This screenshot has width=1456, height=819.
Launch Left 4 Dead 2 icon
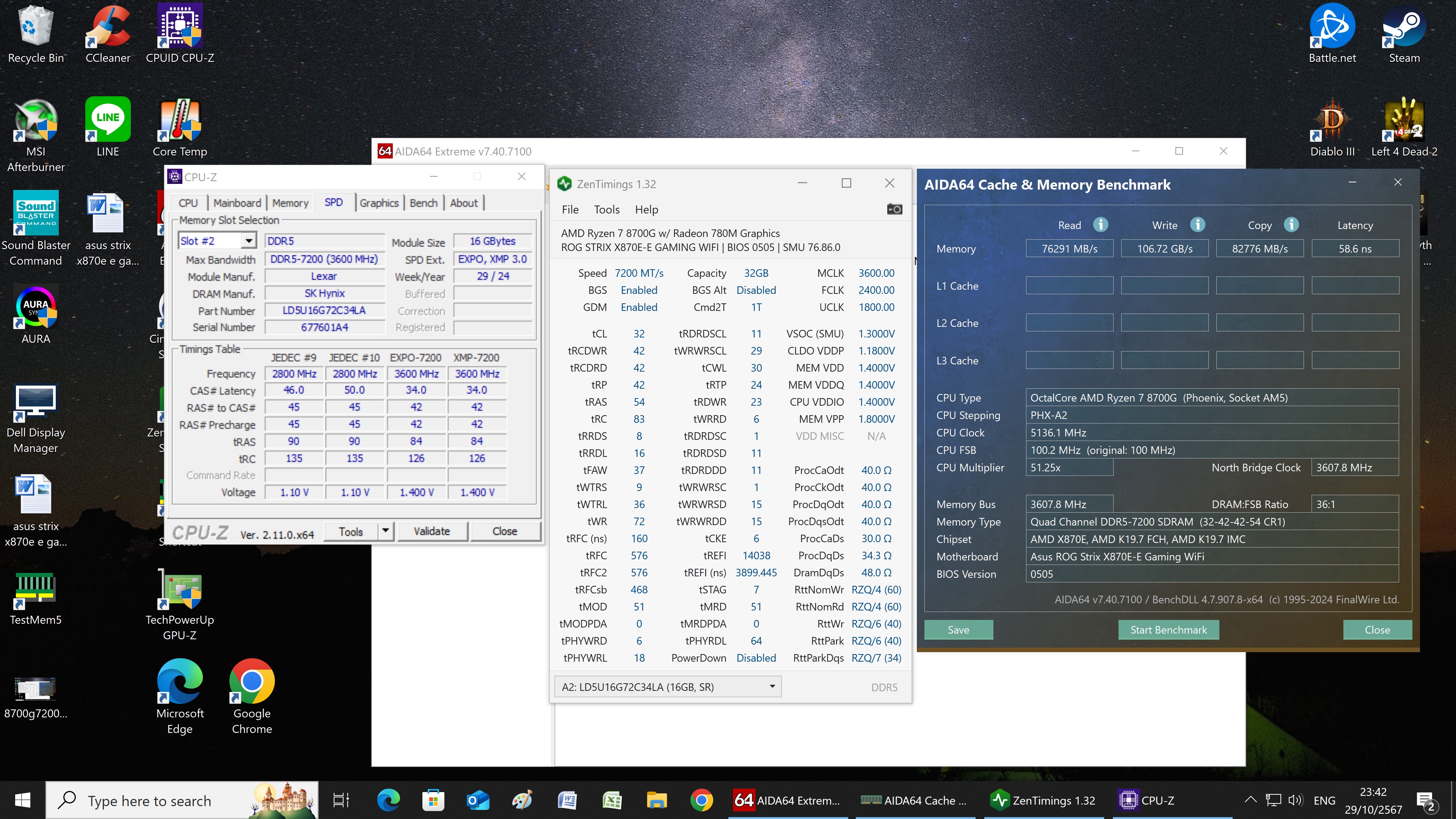[1404, 128]
